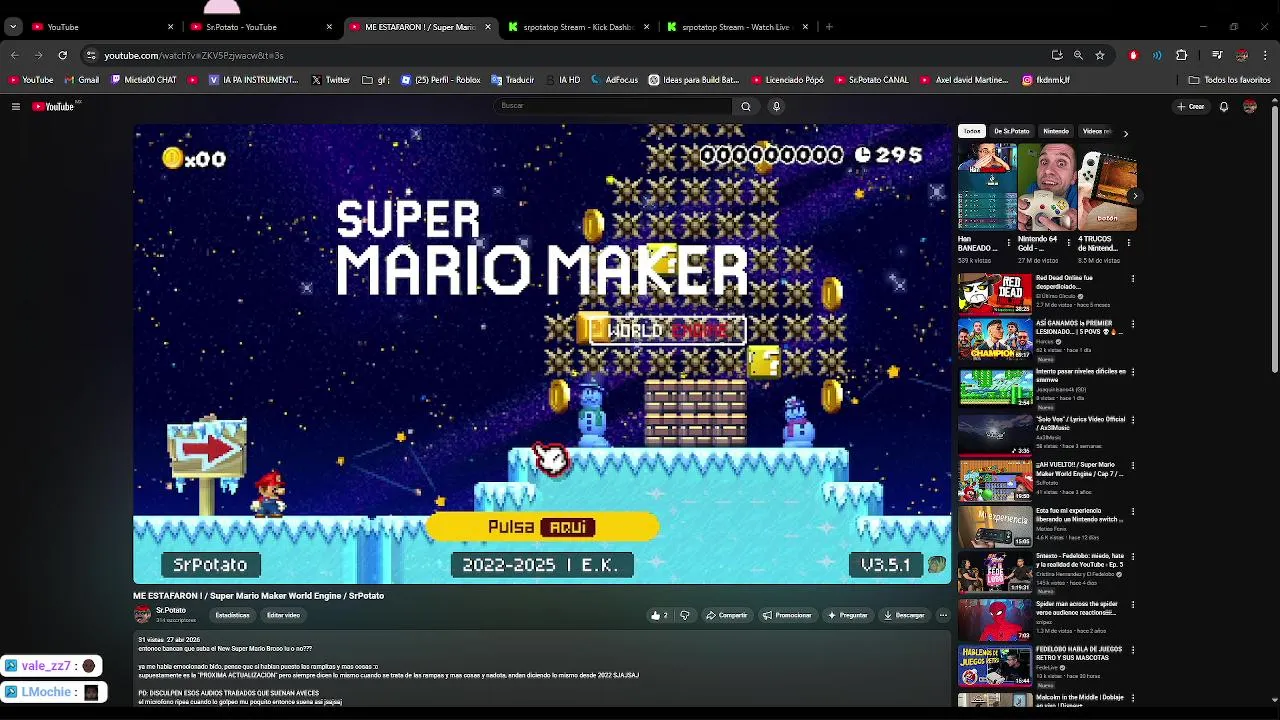
Task: Focus the Buscar search field
Action: [614, 106]
